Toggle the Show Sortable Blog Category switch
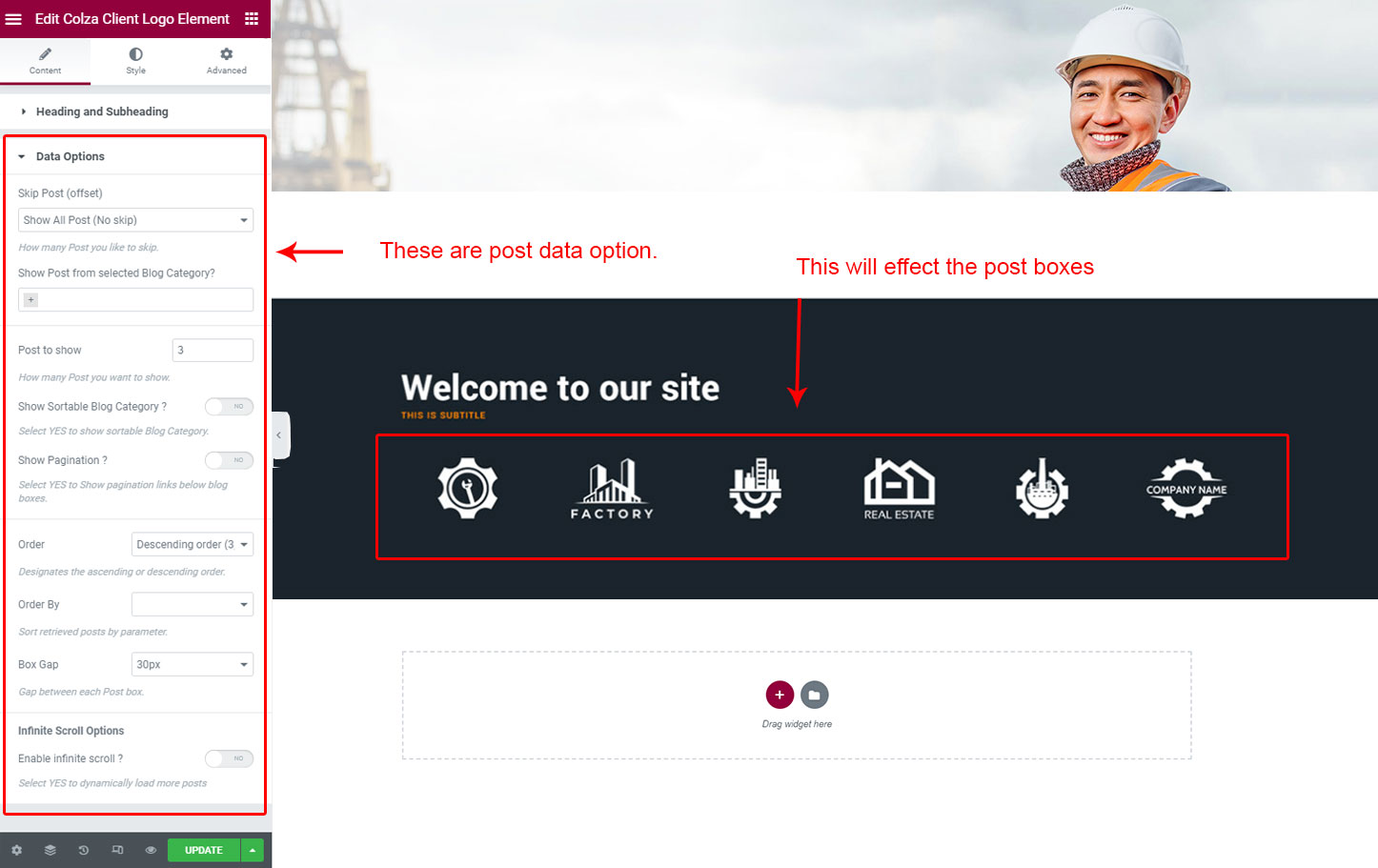Viewport: 1378px width, 868px height. (x=229, y=407)
